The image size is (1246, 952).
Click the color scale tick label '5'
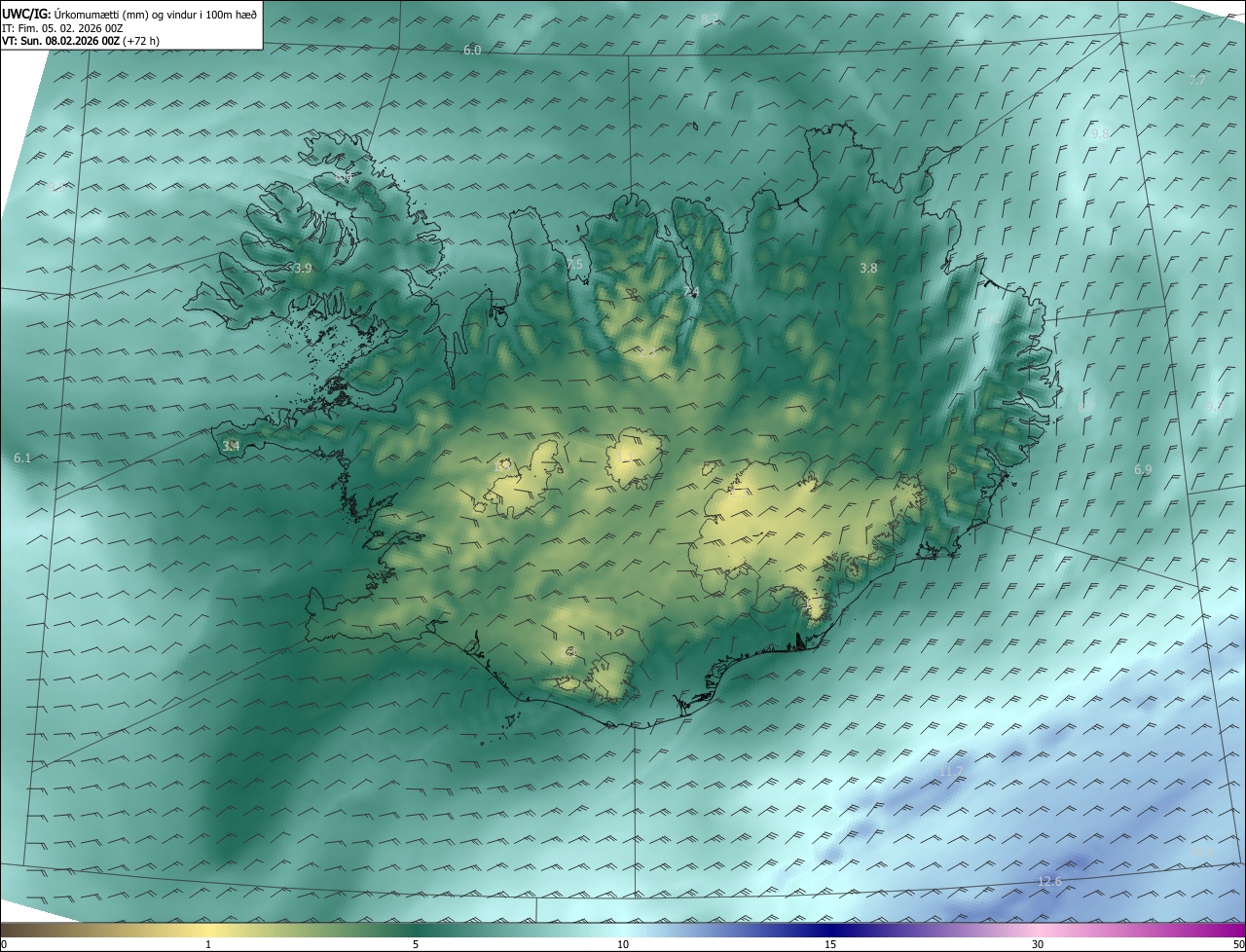(416, 945)
